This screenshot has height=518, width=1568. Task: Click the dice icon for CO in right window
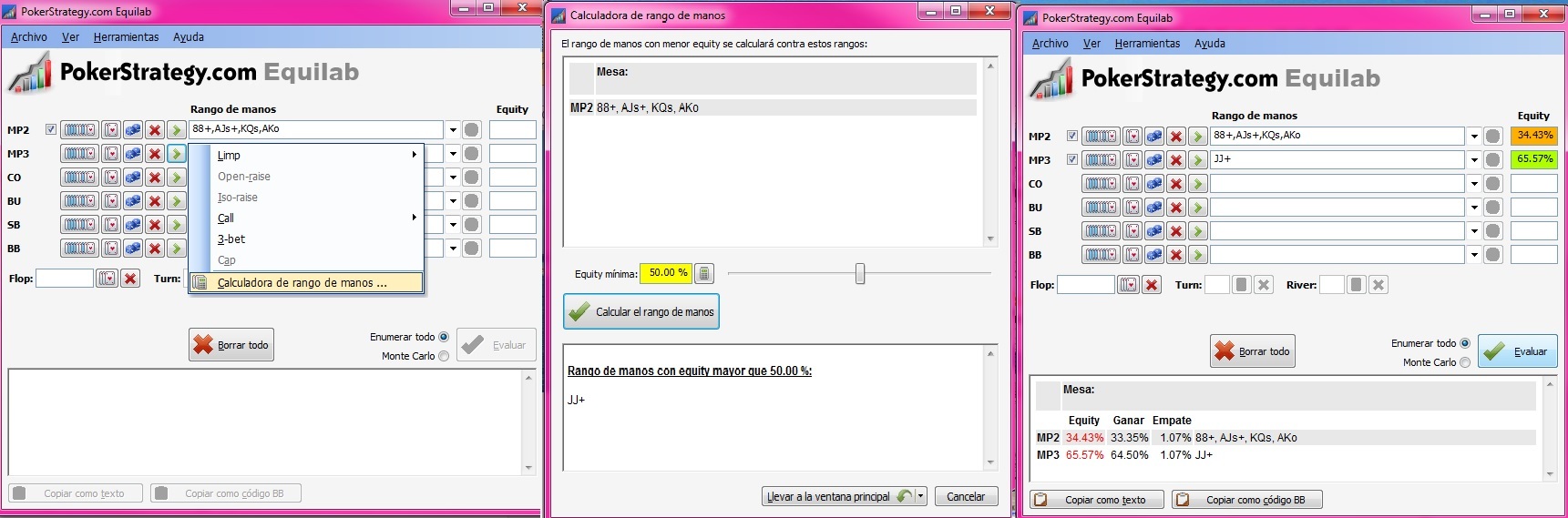coord(1154,184)
